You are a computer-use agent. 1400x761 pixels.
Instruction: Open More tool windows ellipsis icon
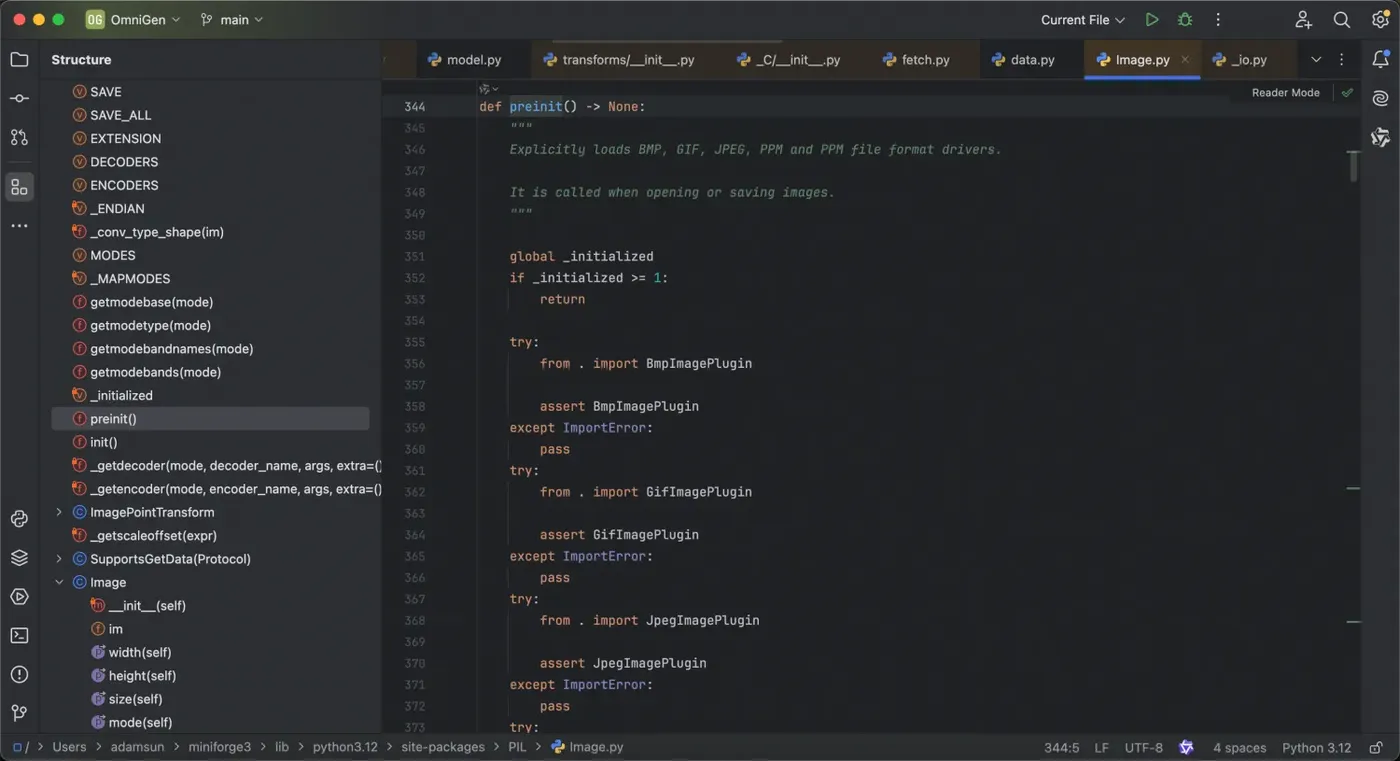[x=19, y=226]
